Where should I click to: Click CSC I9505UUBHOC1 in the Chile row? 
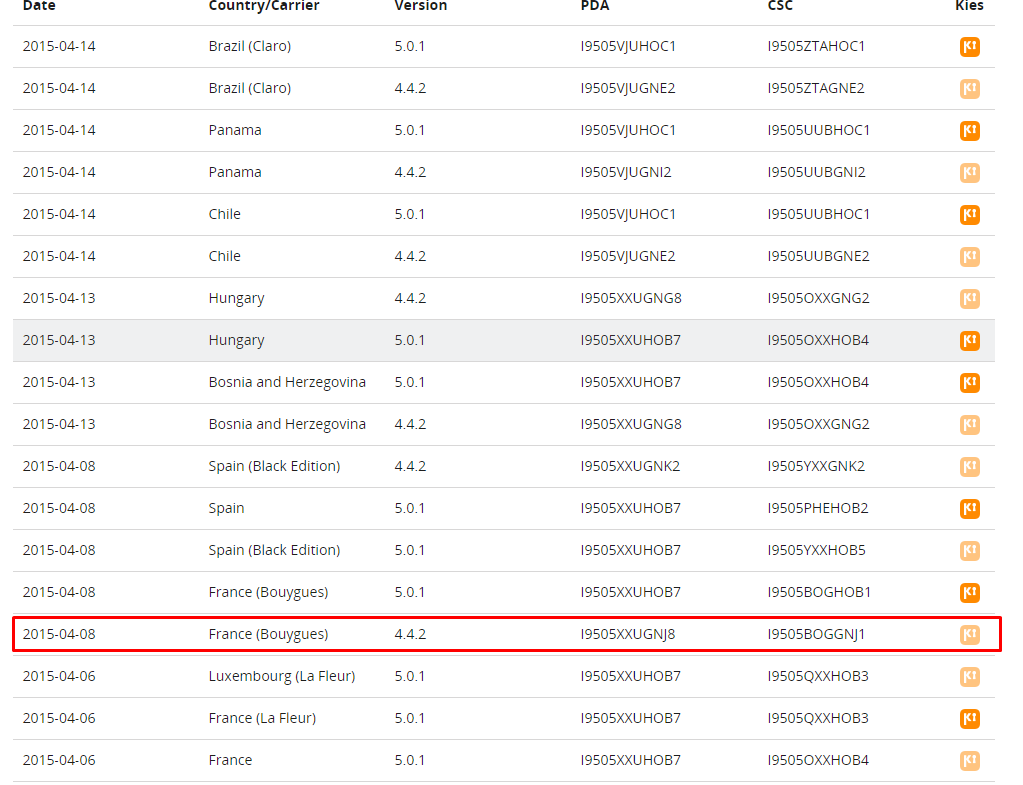click(818, 214)
